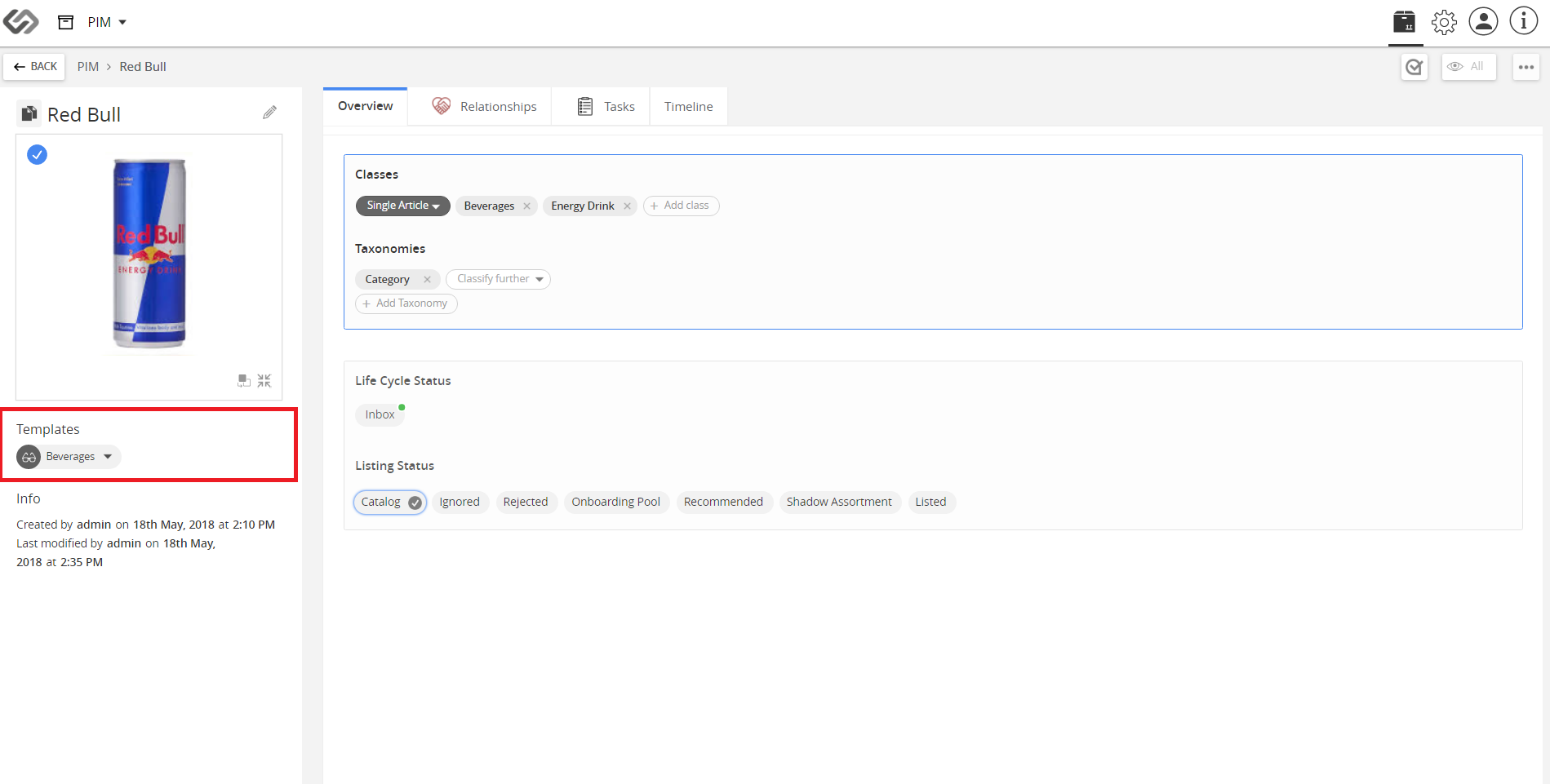Toggle the blue checkmark on product image
Image resolution: width=1550 pixels, height=784 pixels.
point(37,154)
